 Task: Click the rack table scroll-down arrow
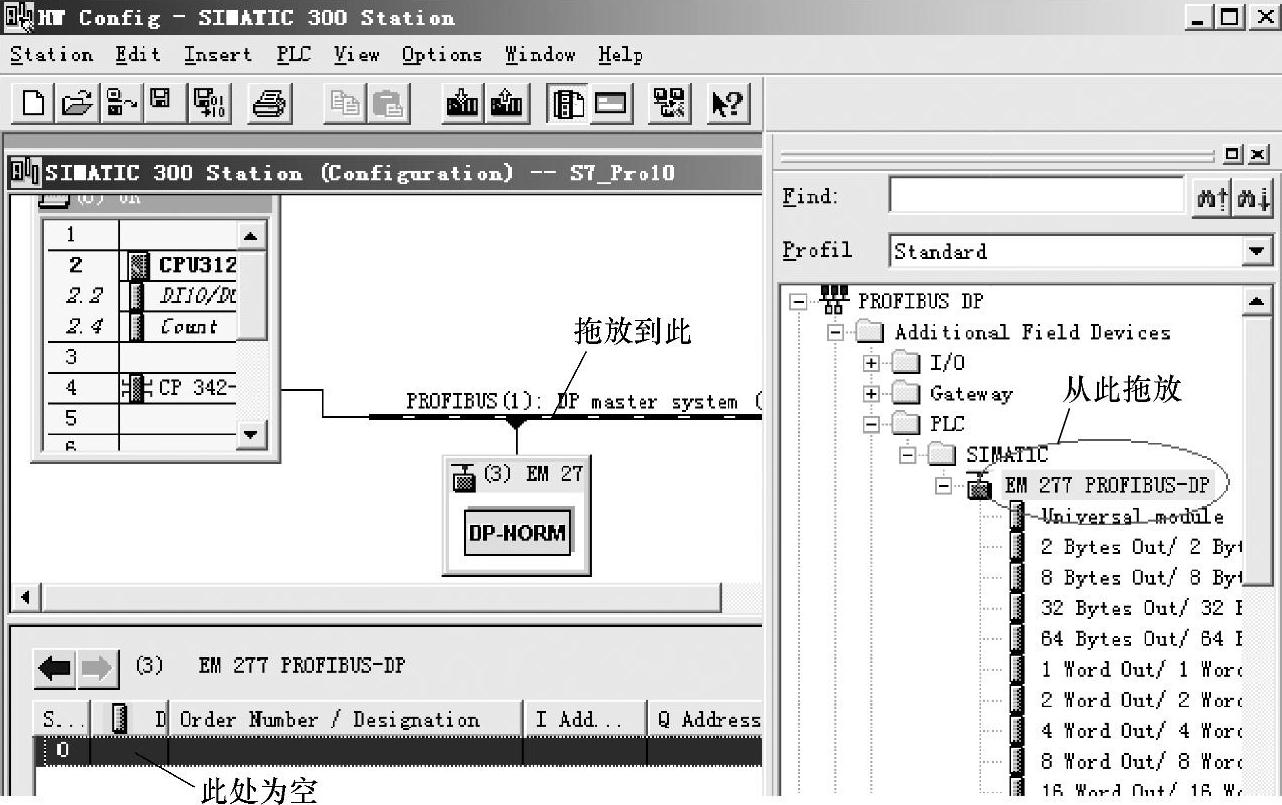pyautogui.click(x=251, y=435)
